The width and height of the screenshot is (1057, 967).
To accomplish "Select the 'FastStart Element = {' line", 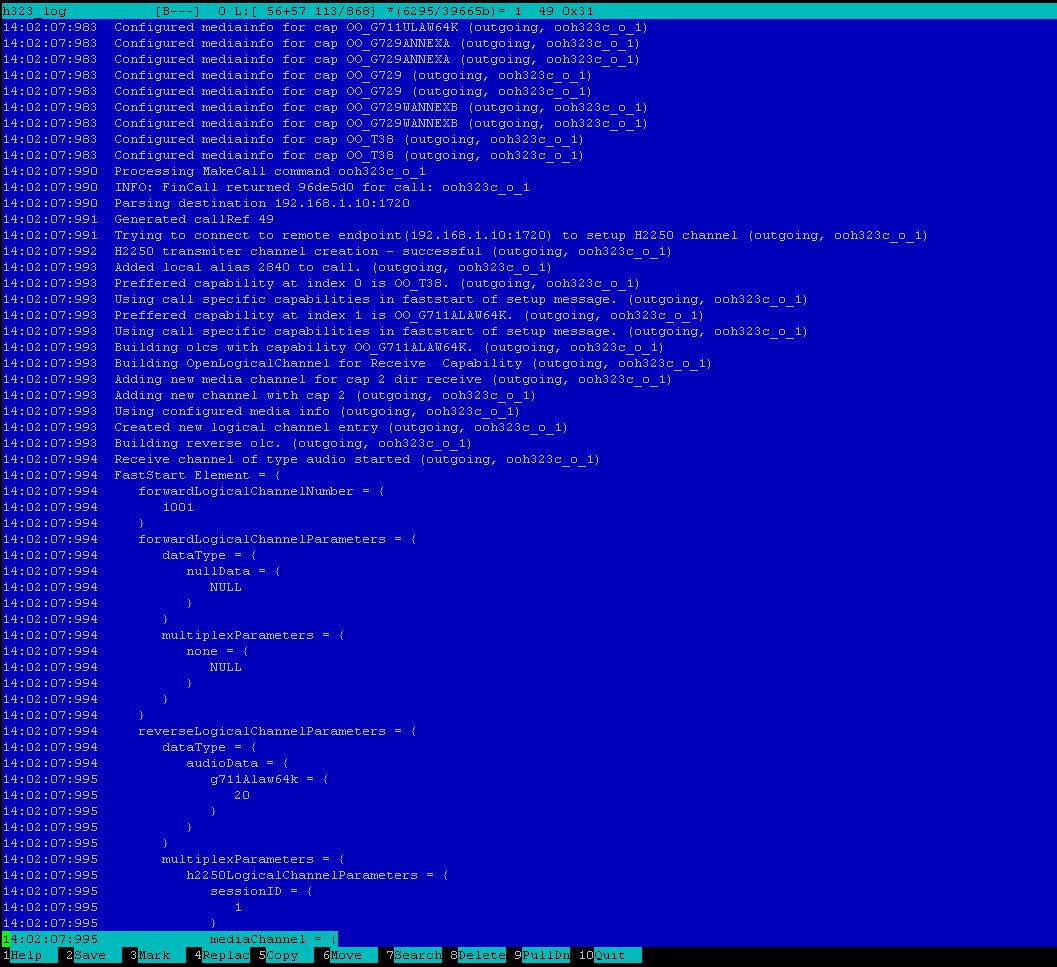I will [197, 475].
